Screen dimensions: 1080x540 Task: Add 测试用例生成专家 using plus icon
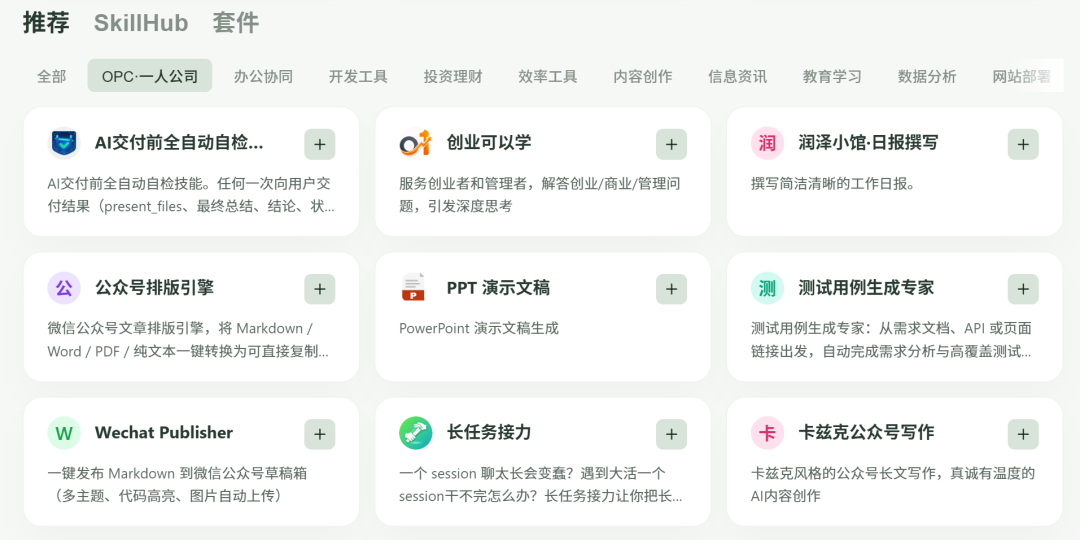(x=1023, y=289)
